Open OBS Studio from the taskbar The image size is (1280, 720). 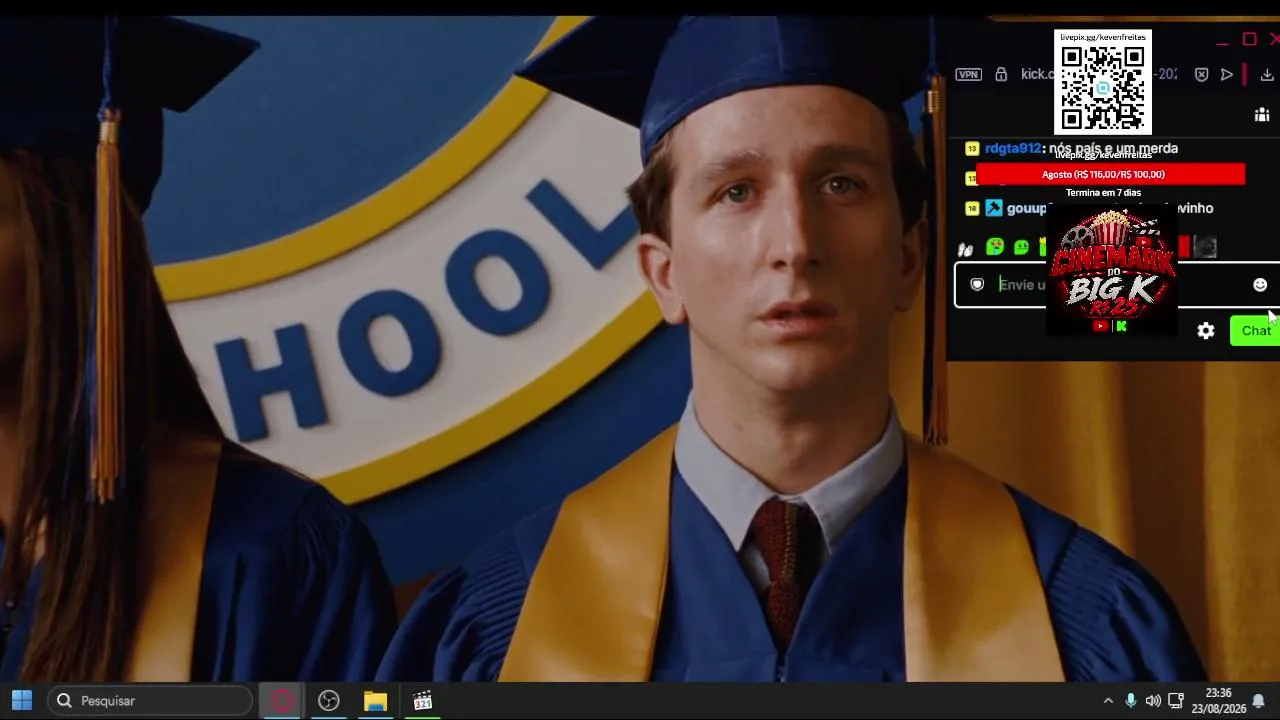point(329,701)
